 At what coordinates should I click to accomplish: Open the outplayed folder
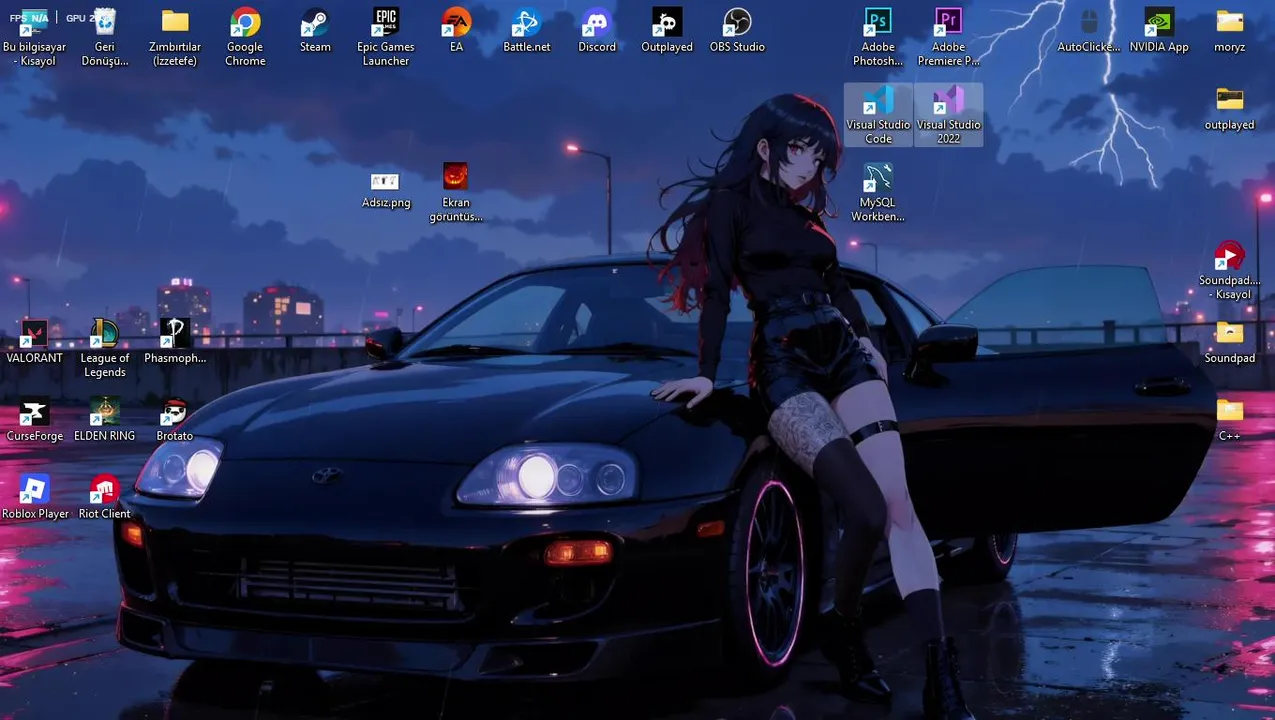[1229, 108]
